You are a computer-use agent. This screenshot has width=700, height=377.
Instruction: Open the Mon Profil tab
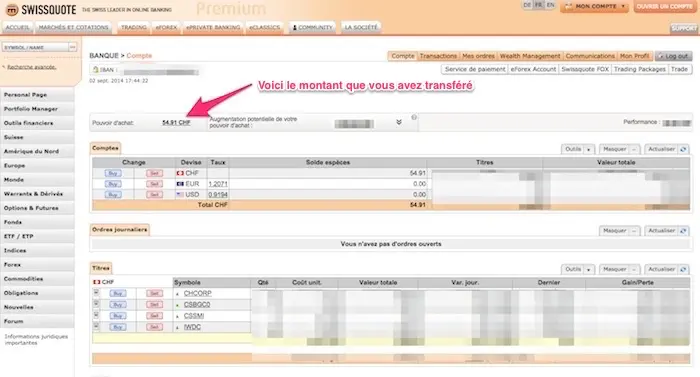(x=634, y=56)
